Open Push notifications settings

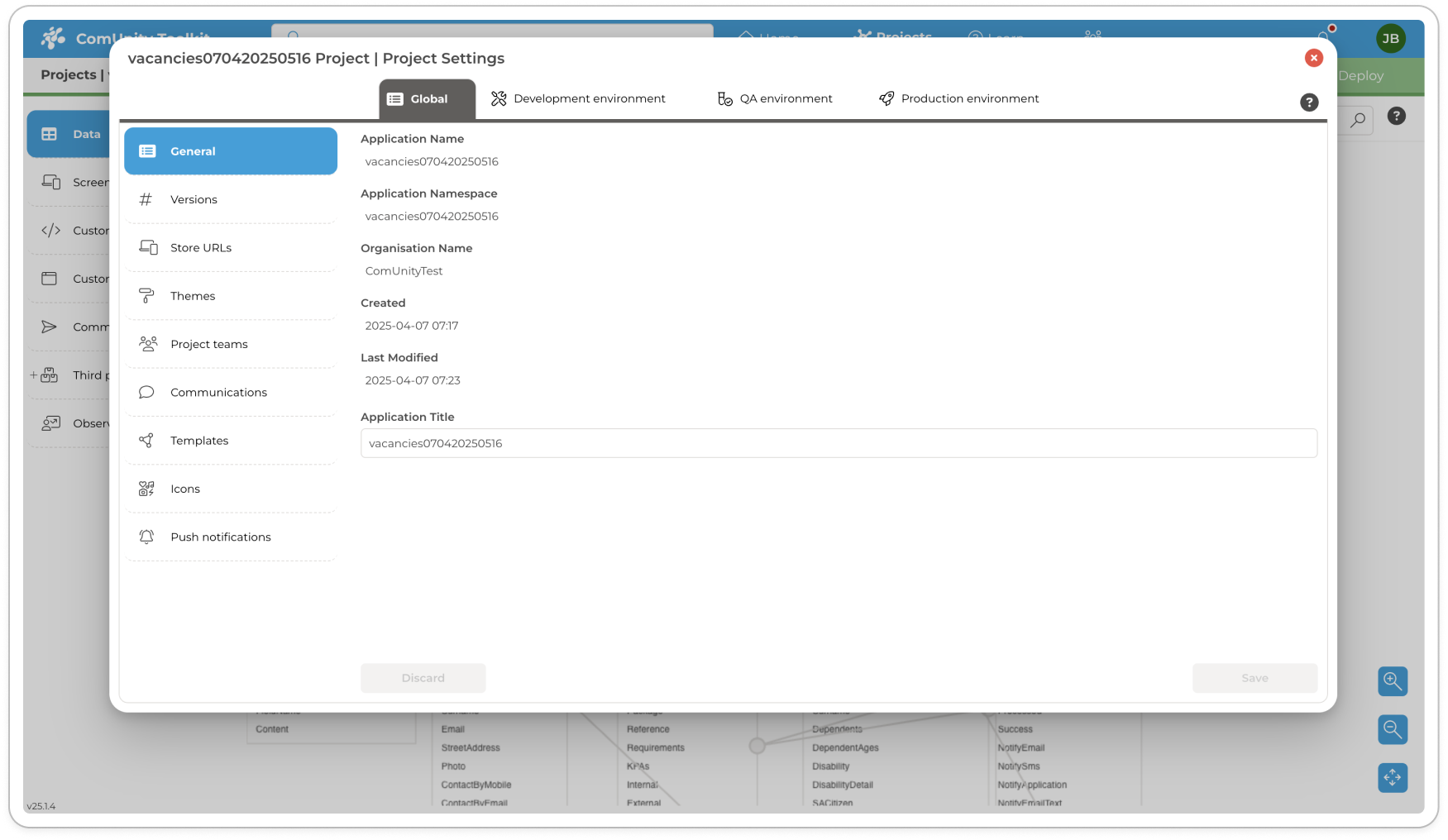pyautogui.click(x=220, y=537)
